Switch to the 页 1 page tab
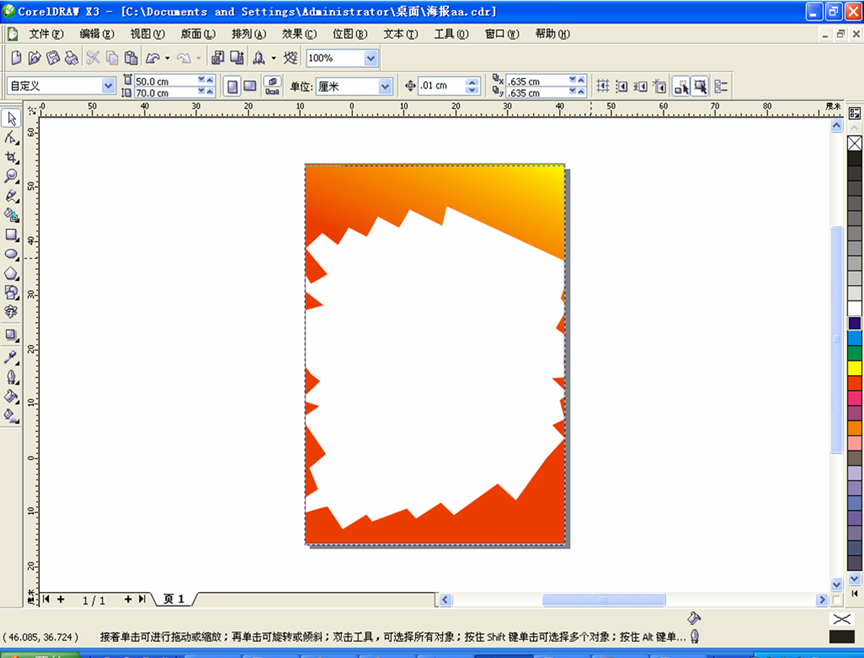This screenshot has width=864, height=658. point(174,599)
